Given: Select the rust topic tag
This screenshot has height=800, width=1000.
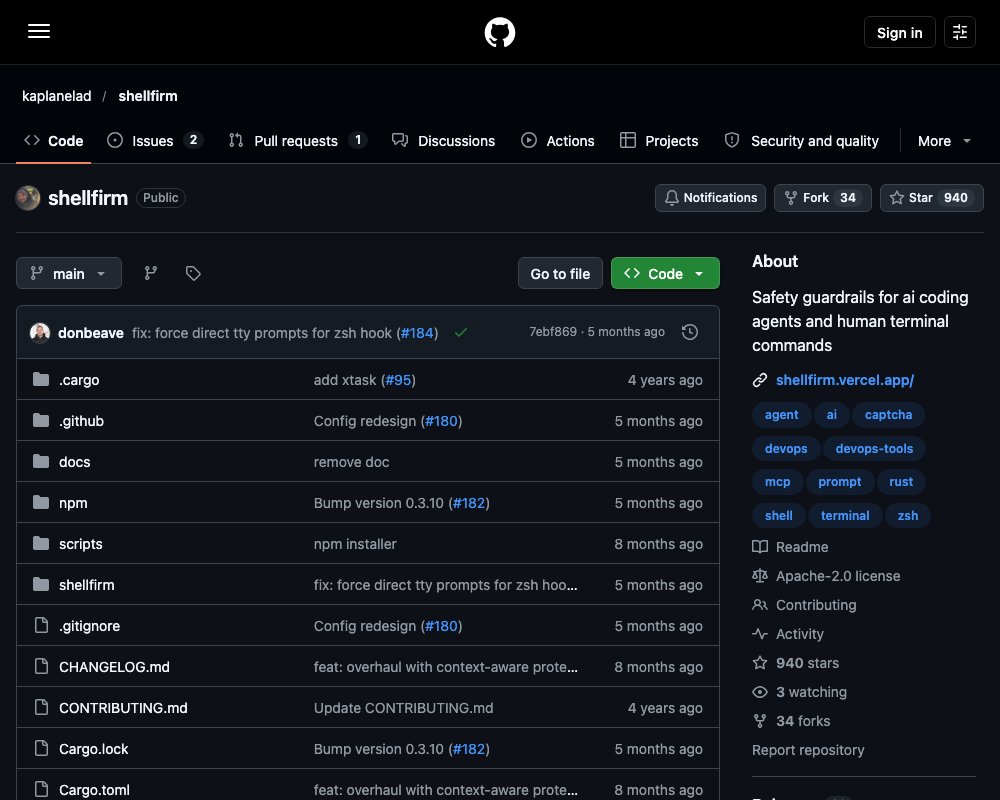Looking at the screenshot, I should 901,482.
